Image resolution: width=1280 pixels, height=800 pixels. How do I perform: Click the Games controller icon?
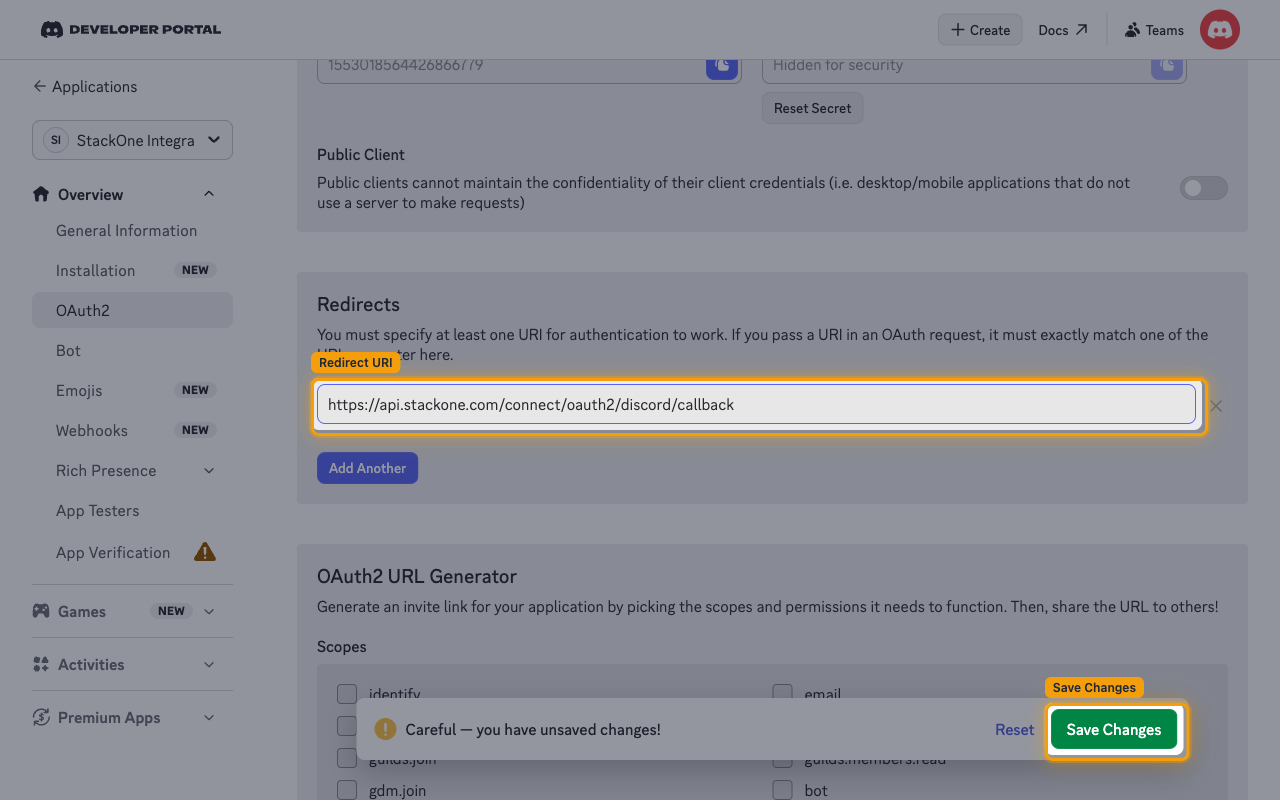[41, 611]
